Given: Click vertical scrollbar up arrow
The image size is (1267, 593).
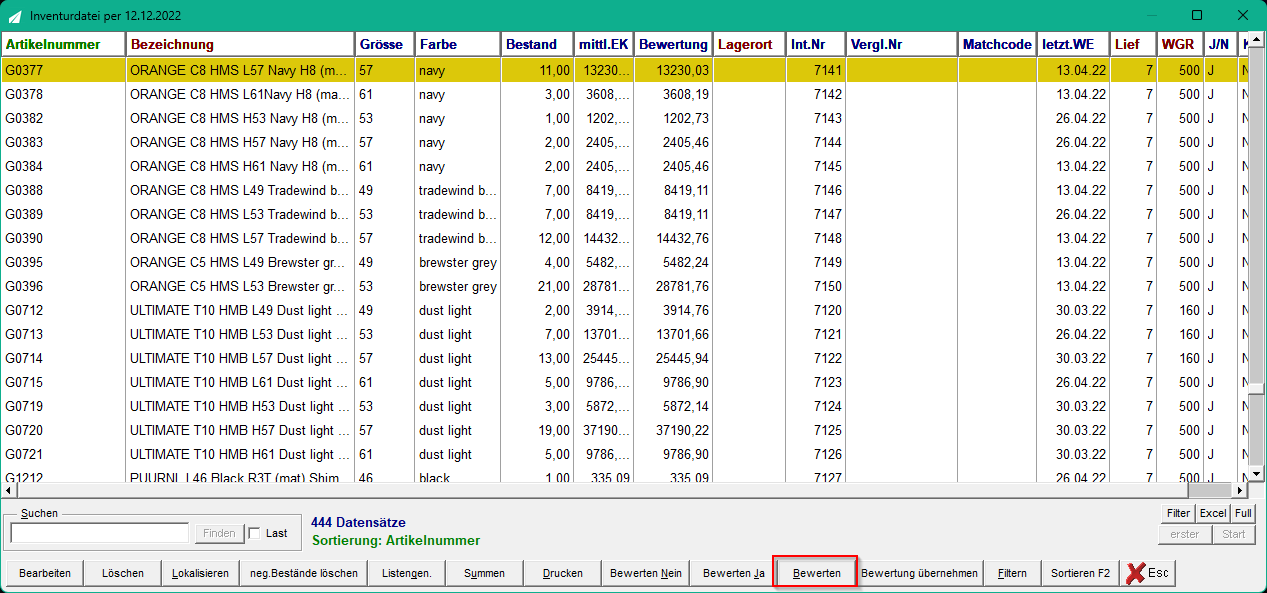Looking at the screenshot, I should (1257, 42).
